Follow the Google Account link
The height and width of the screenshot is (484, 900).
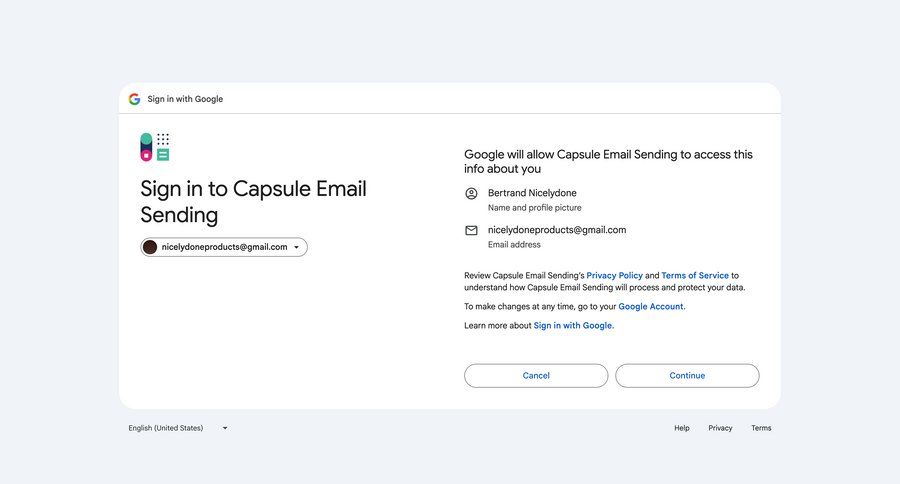(x=651, y=306)
